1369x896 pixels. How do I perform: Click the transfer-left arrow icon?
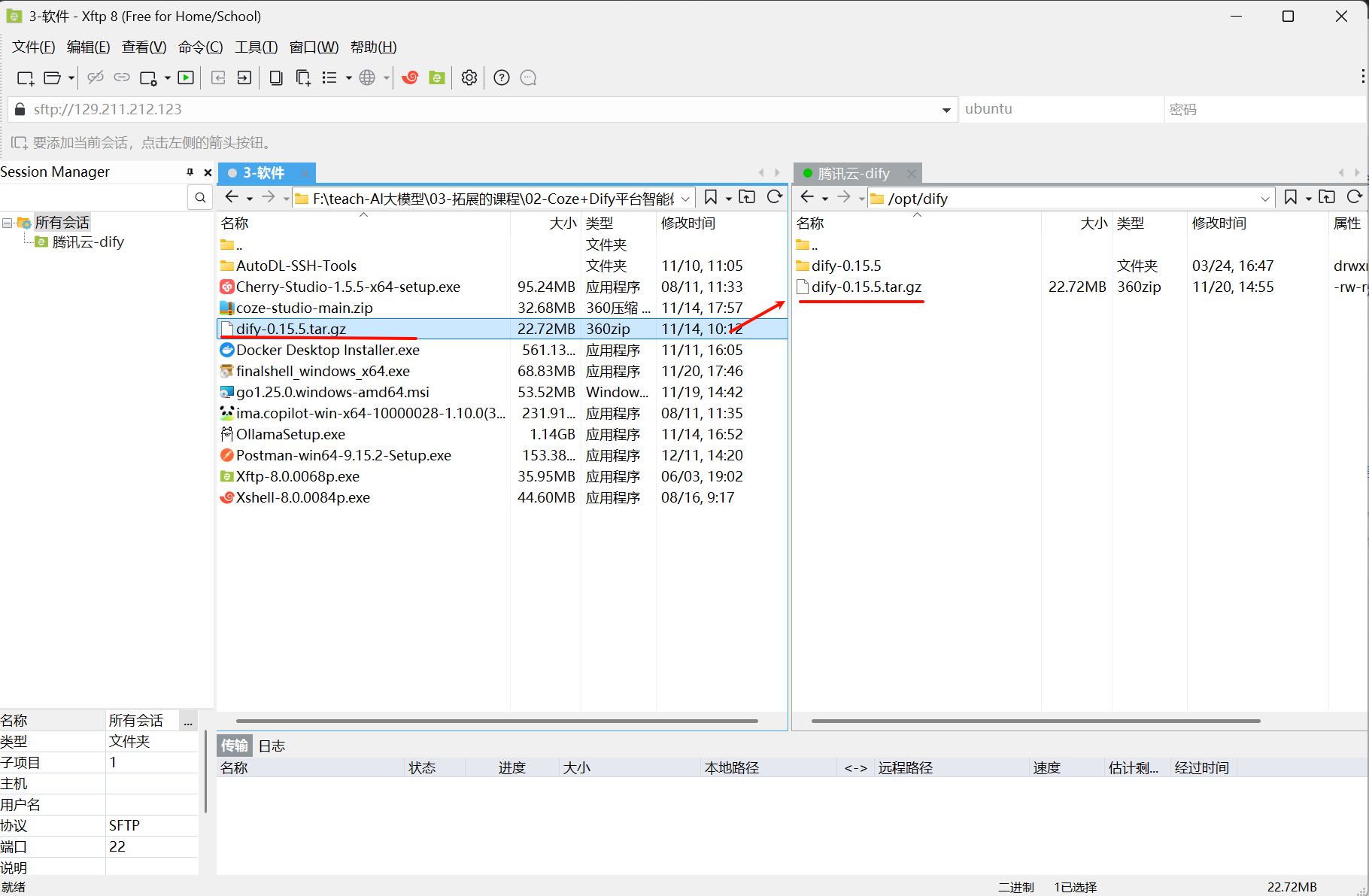(218, 77)
